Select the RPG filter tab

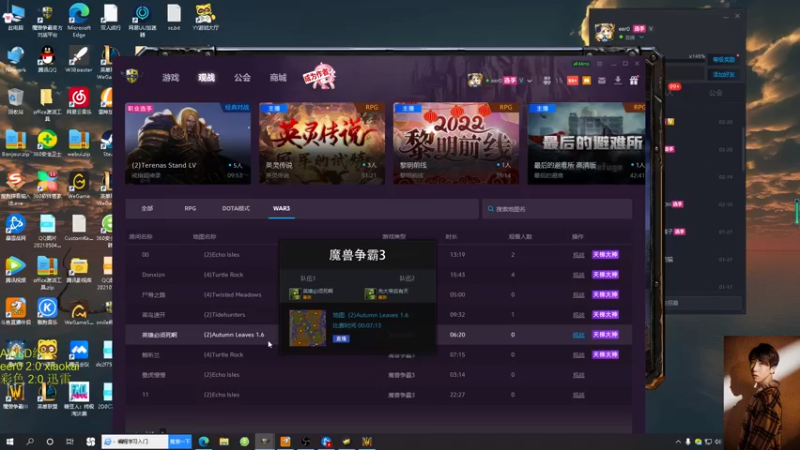190,208
